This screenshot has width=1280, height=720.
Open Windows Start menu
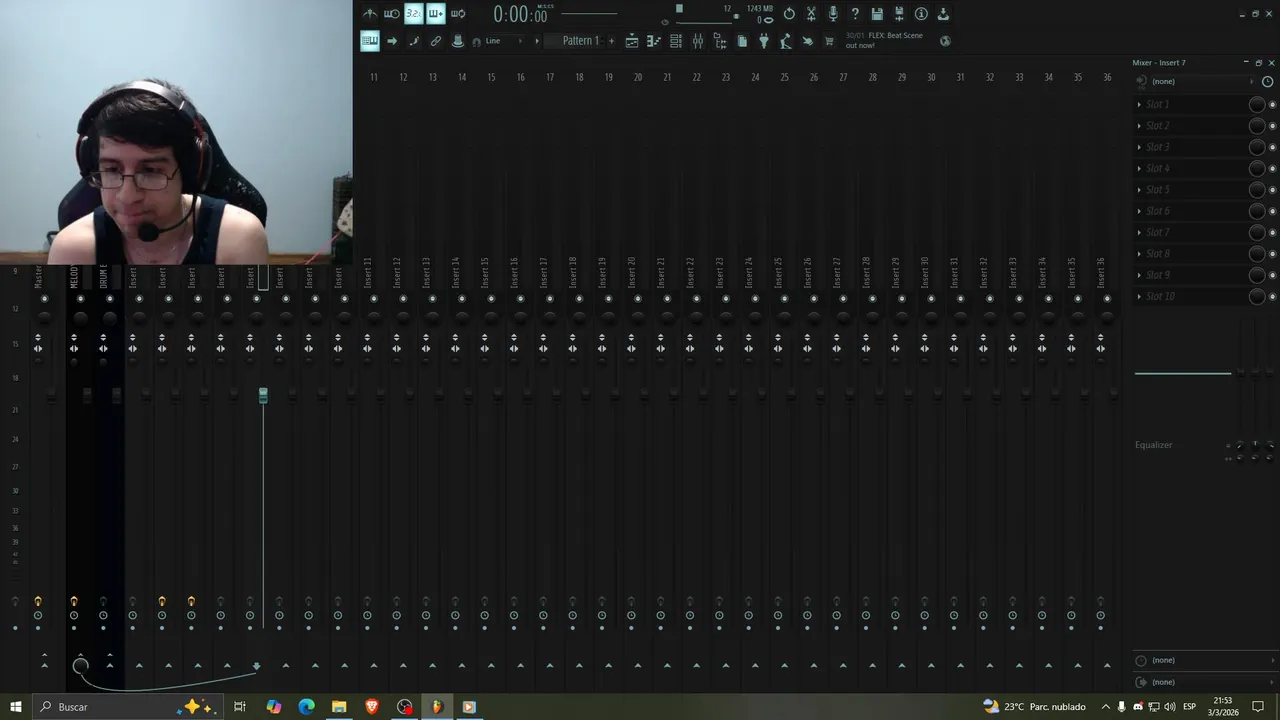tap(15, 707)
